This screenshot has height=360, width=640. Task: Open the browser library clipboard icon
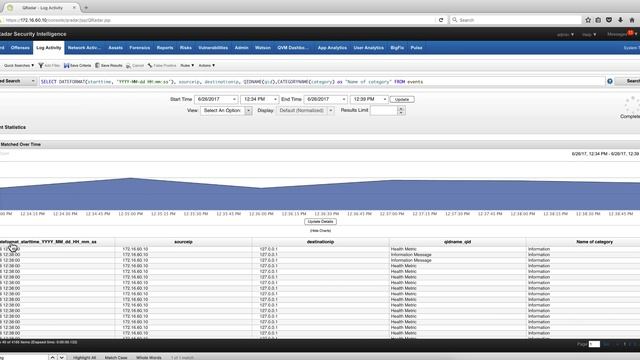(x=598, y=20)
